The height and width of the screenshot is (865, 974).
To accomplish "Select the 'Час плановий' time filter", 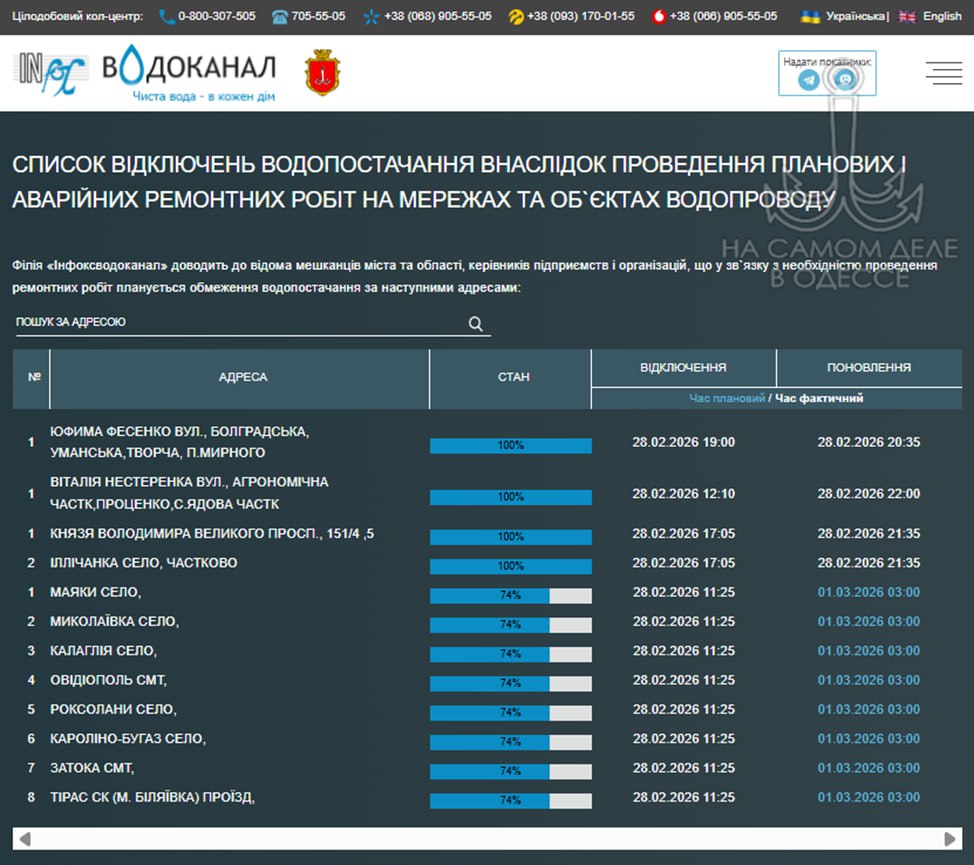I will tap(726, 398).
